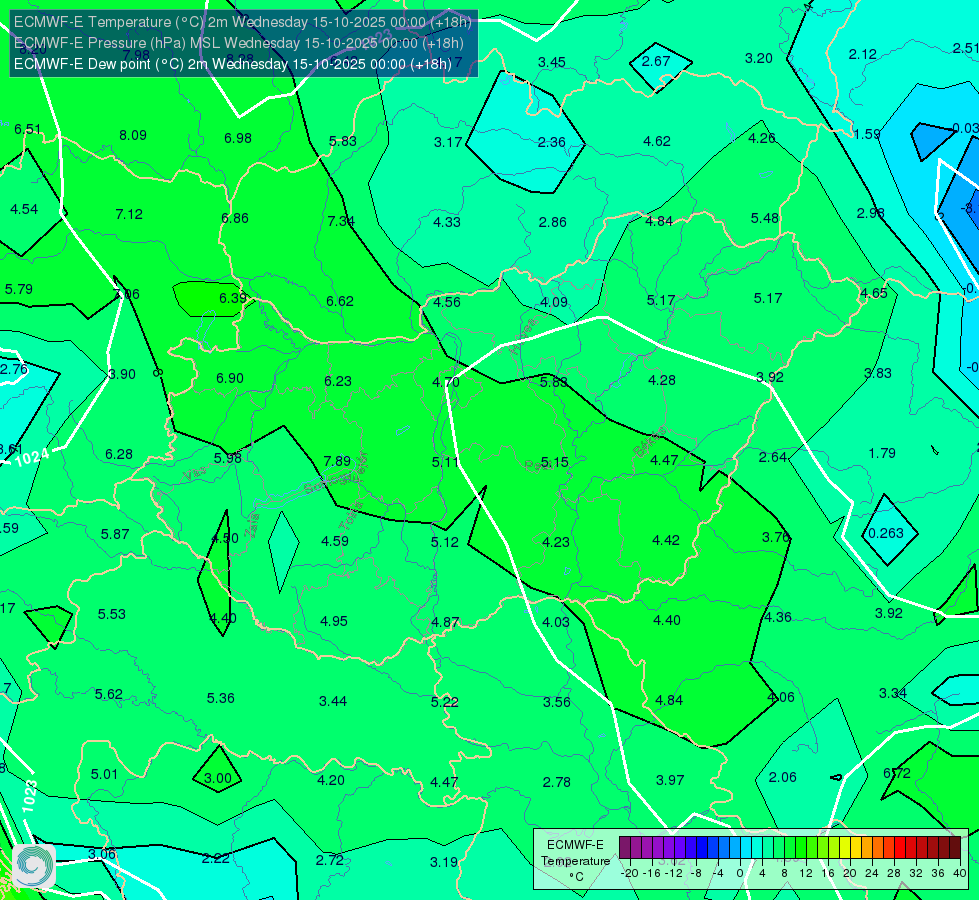Click the 5.22 value
This screenshot has width=979, height=900.
tap(445, 702)
